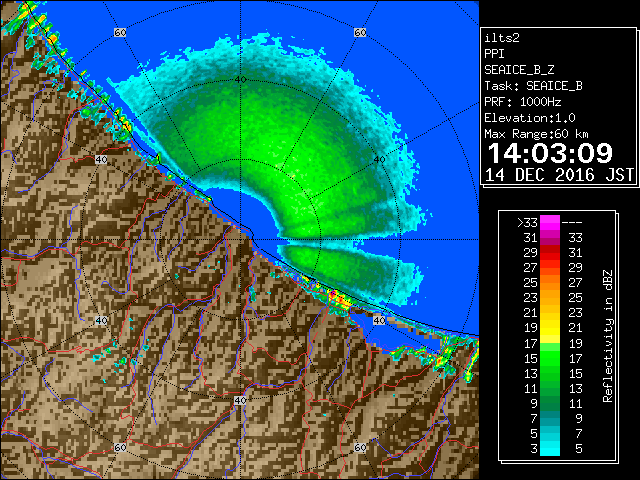Screen dimensions: 640x480
Task: Click the 'ilts2' site name text
Action: 502,38
